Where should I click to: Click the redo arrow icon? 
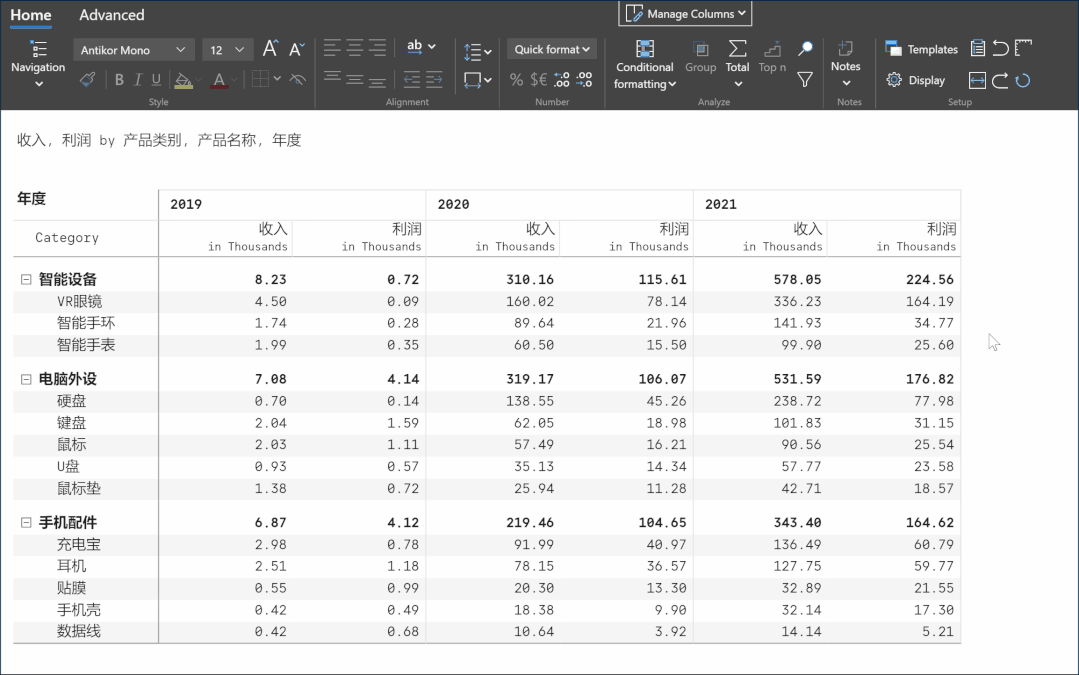tap(1001, 81)
